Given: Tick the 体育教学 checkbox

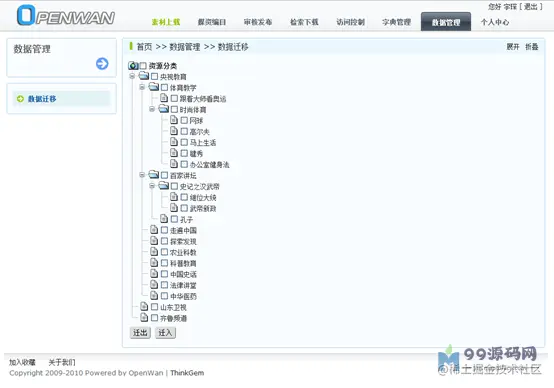Looking at the screenshot, I should (x=164, y=87).
